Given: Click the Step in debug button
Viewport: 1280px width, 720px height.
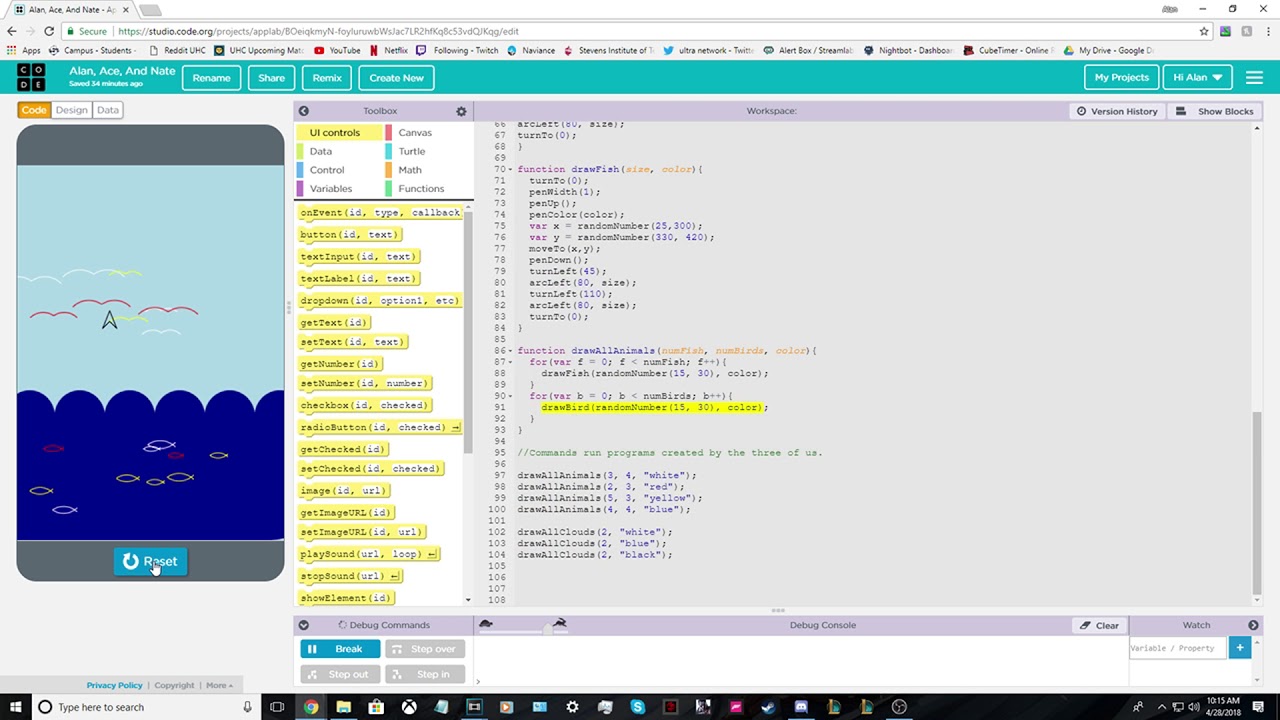Looking at the screenshot, I should [424, 674].
